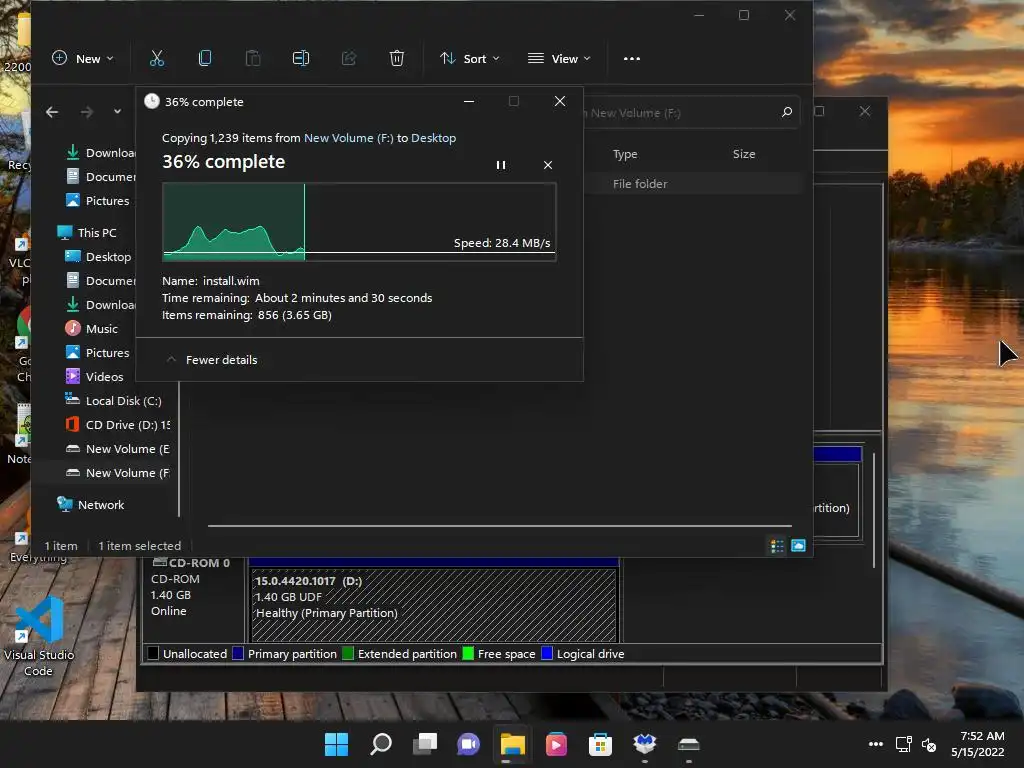This screenshot has width=1024, height=768.
Task: Open pinned Downloads in Quick access
Action: (101, 153)
